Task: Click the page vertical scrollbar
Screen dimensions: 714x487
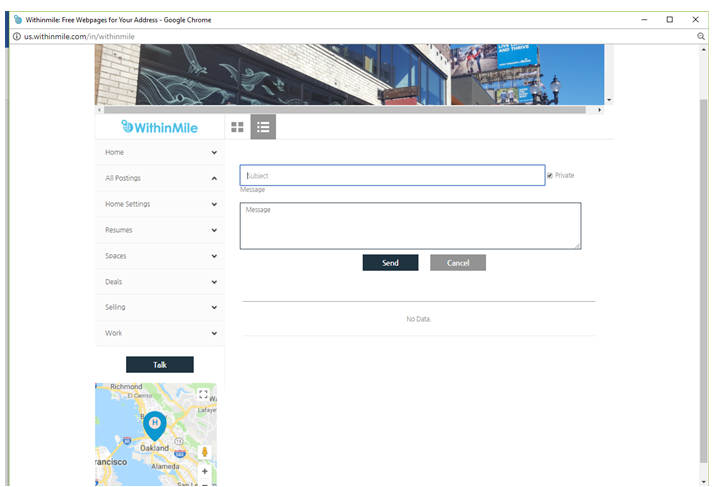Action: pos(704,280)
